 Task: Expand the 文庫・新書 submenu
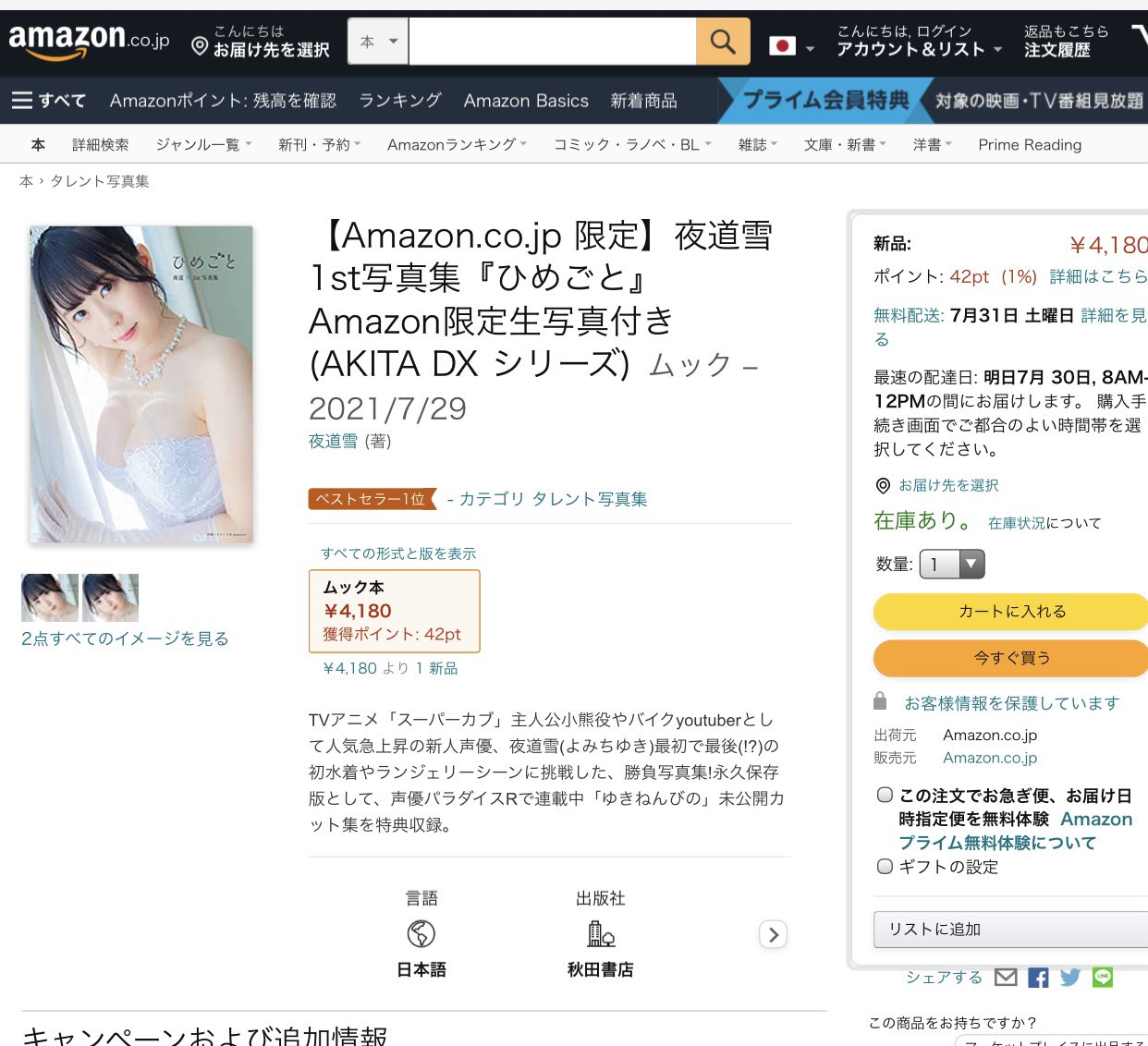tap(845, 145)
